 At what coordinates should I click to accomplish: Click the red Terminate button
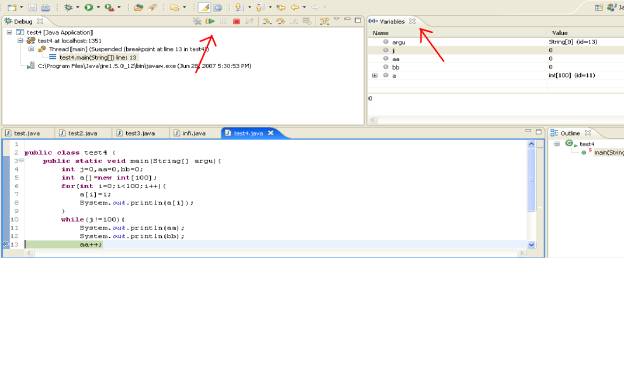pos(236,21)
